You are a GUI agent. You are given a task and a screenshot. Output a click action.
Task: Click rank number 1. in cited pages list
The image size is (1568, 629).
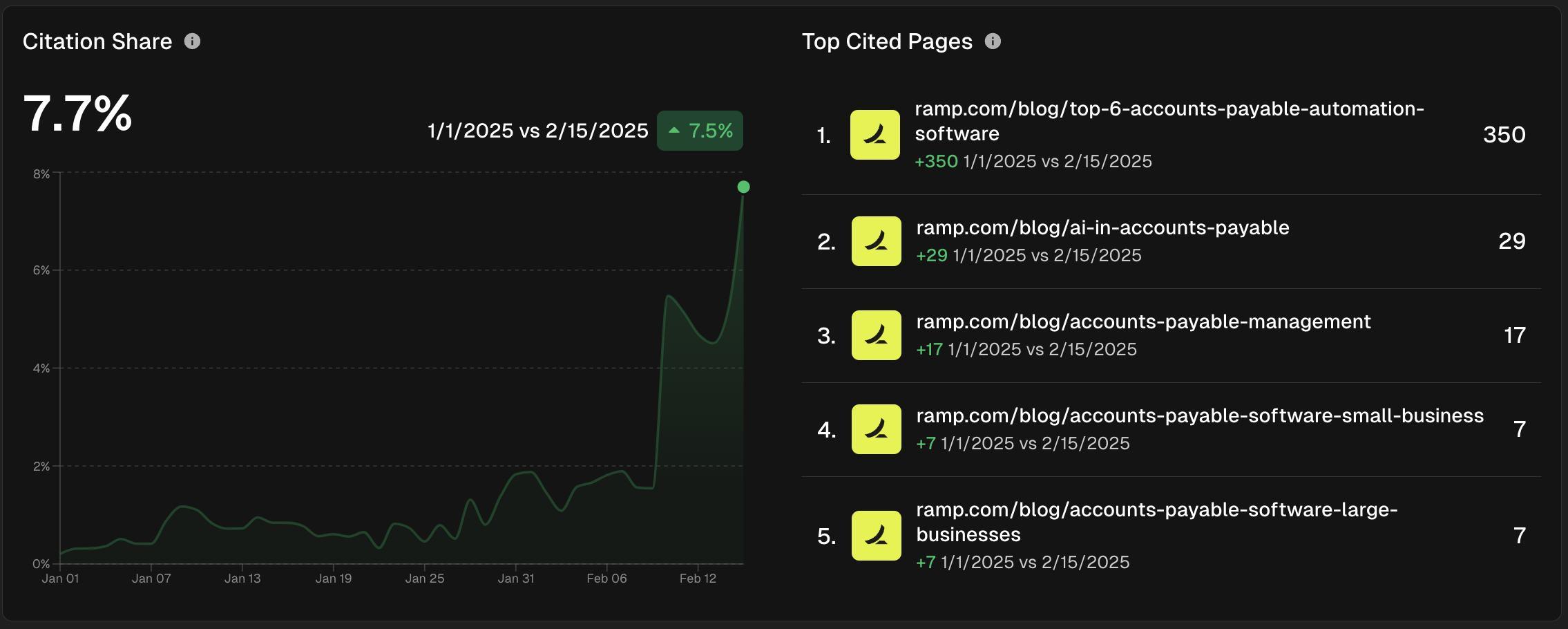[824, 135]
